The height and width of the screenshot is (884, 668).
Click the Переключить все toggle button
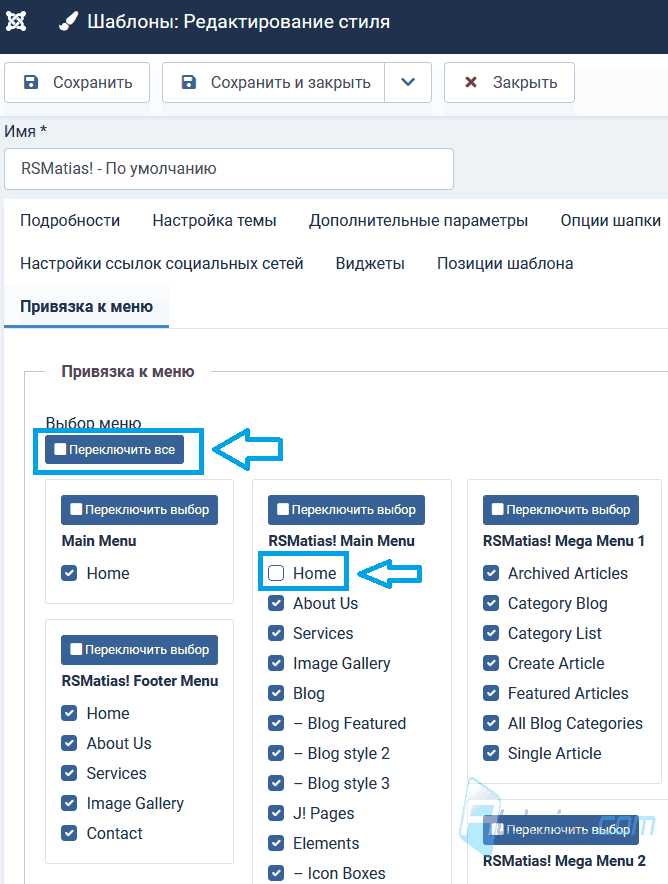[114, 449]
